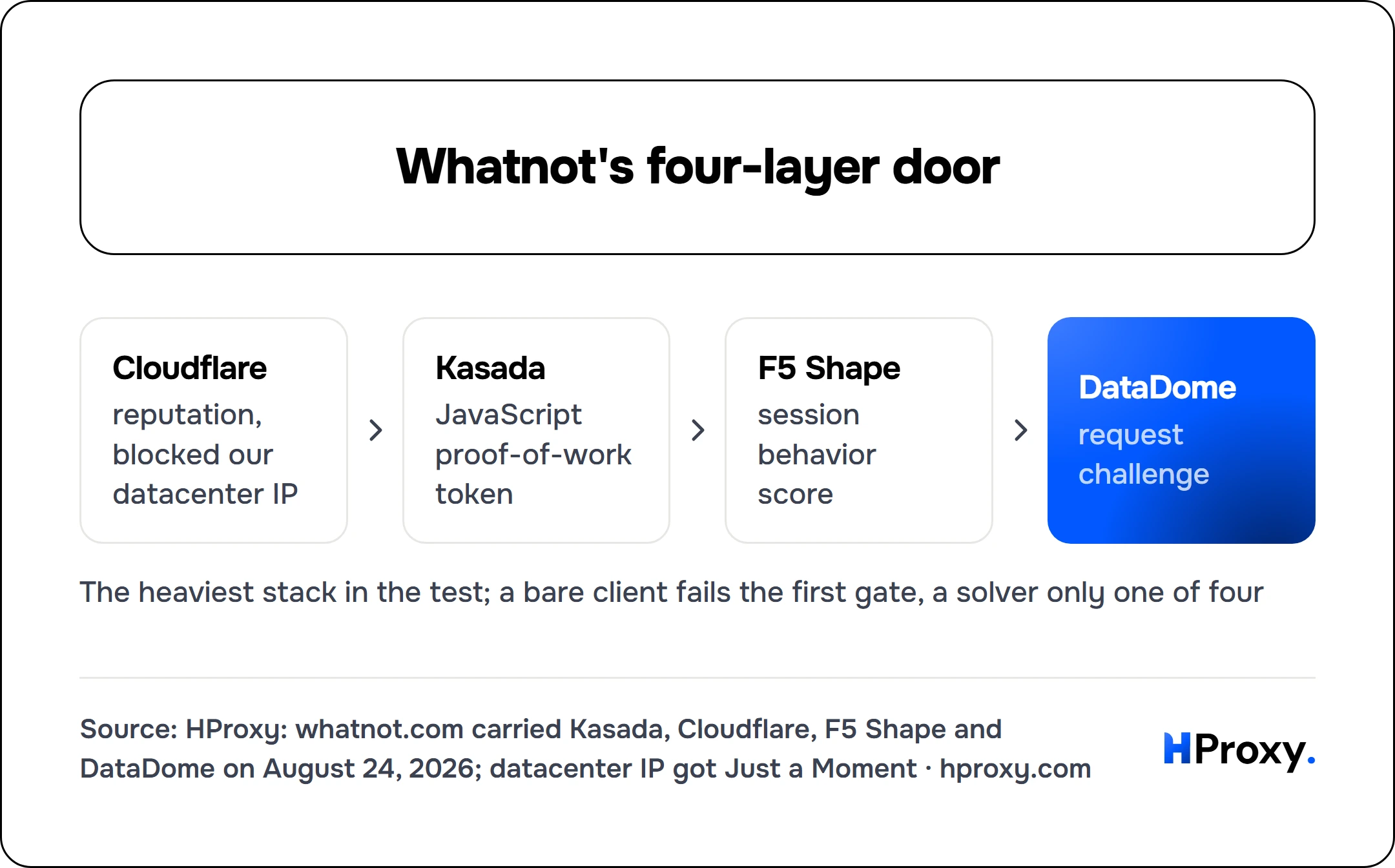Image resolution: width=1395 pixels, height=868 pixels.
Task: Select the Kasada card heading
Action: [x=490, y=368]
